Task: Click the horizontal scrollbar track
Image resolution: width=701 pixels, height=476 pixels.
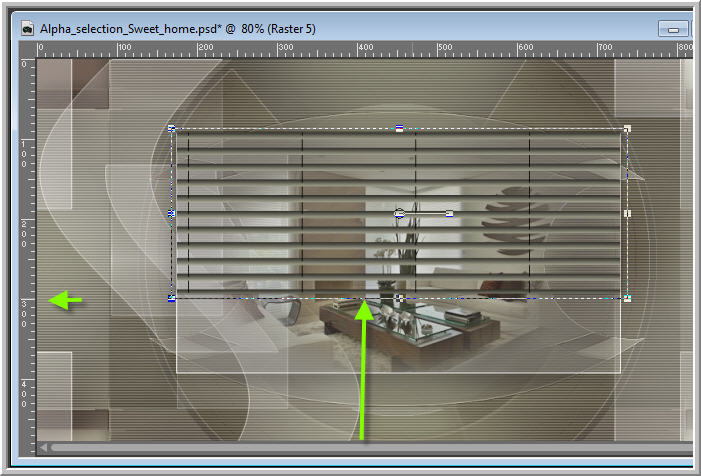Action: tap(371, 447)
